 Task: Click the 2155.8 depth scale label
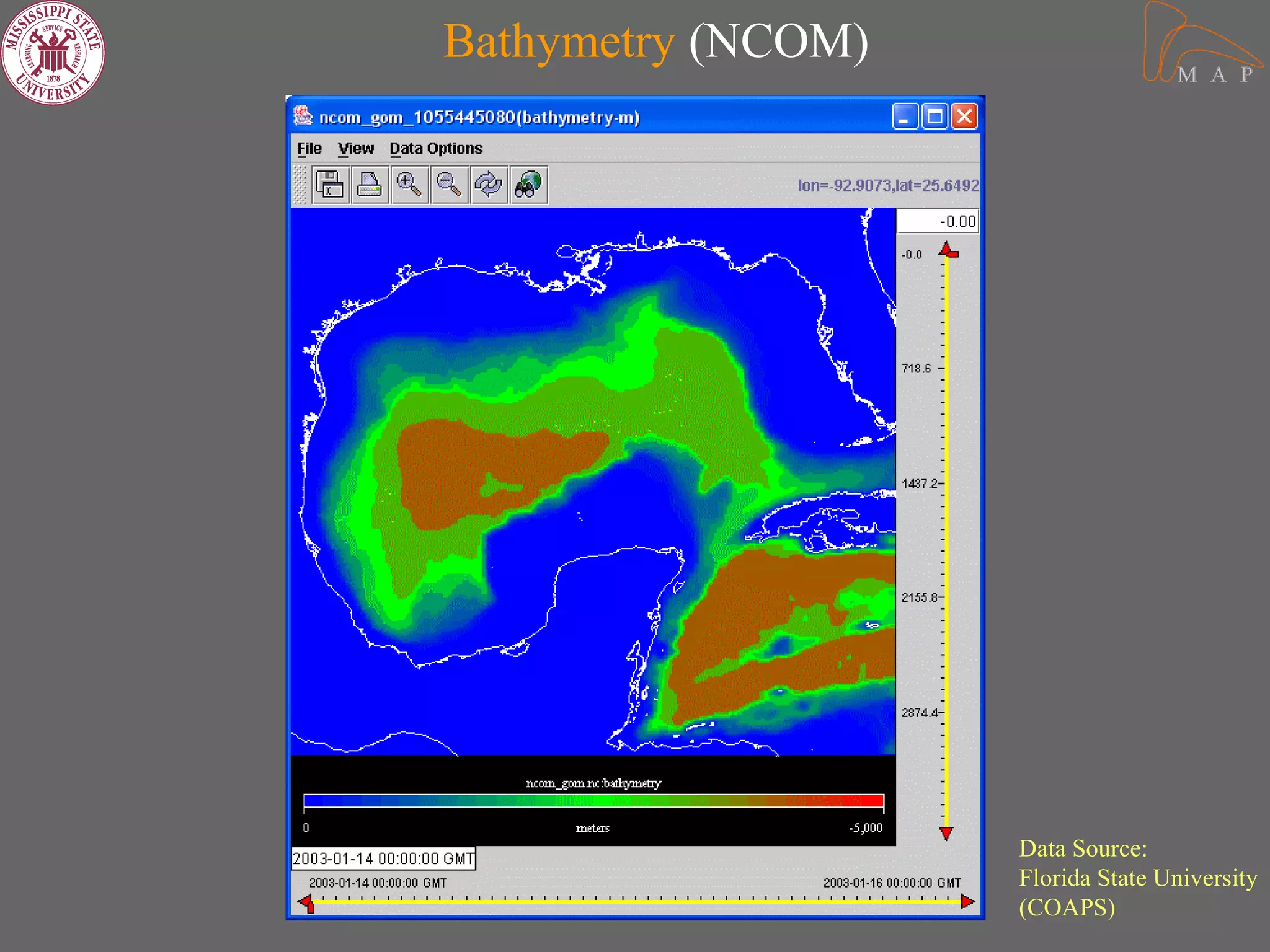[x=920, y=597]
